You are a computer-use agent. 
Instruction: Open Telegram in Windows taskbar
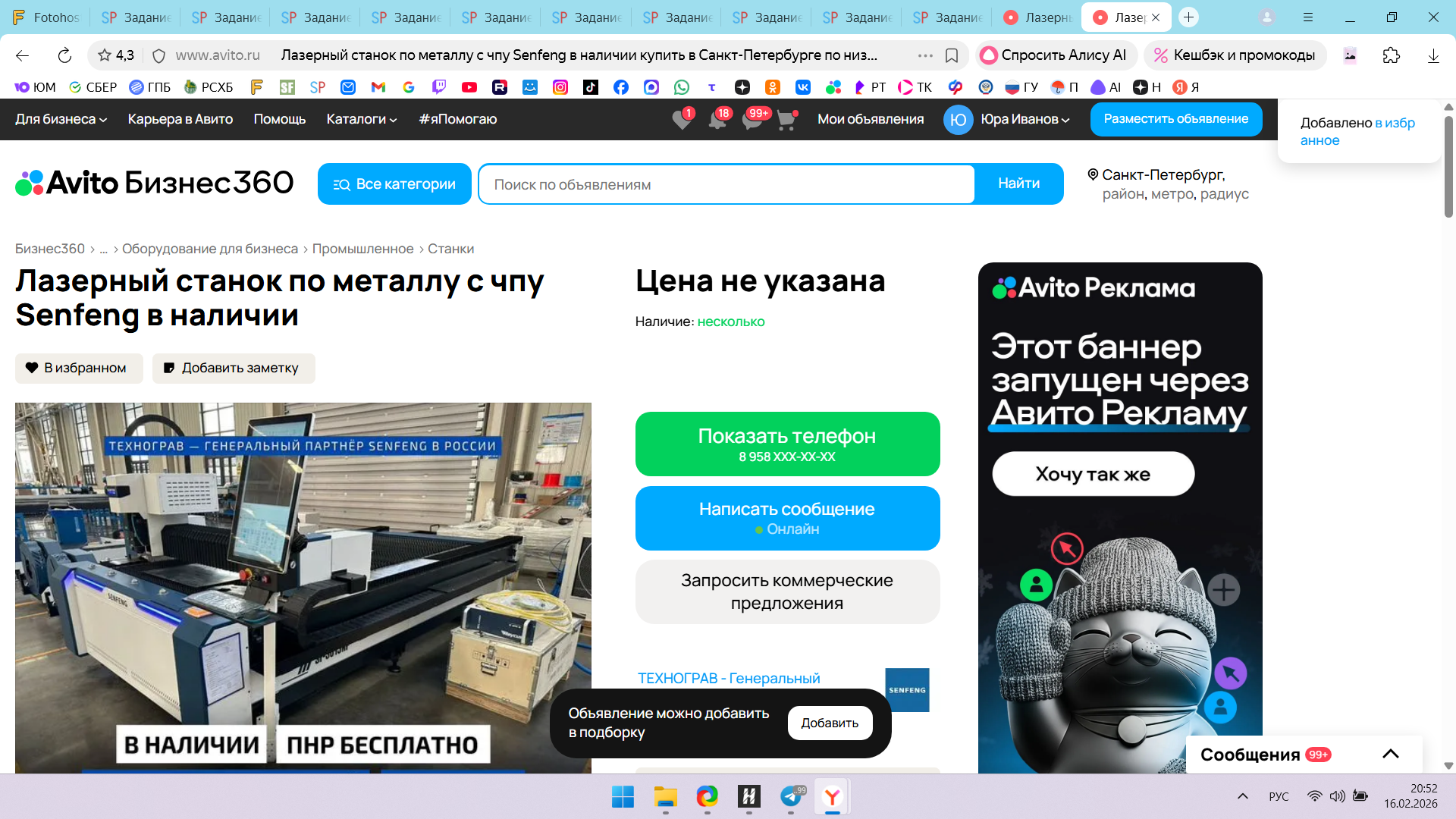[x=791, y=796]
